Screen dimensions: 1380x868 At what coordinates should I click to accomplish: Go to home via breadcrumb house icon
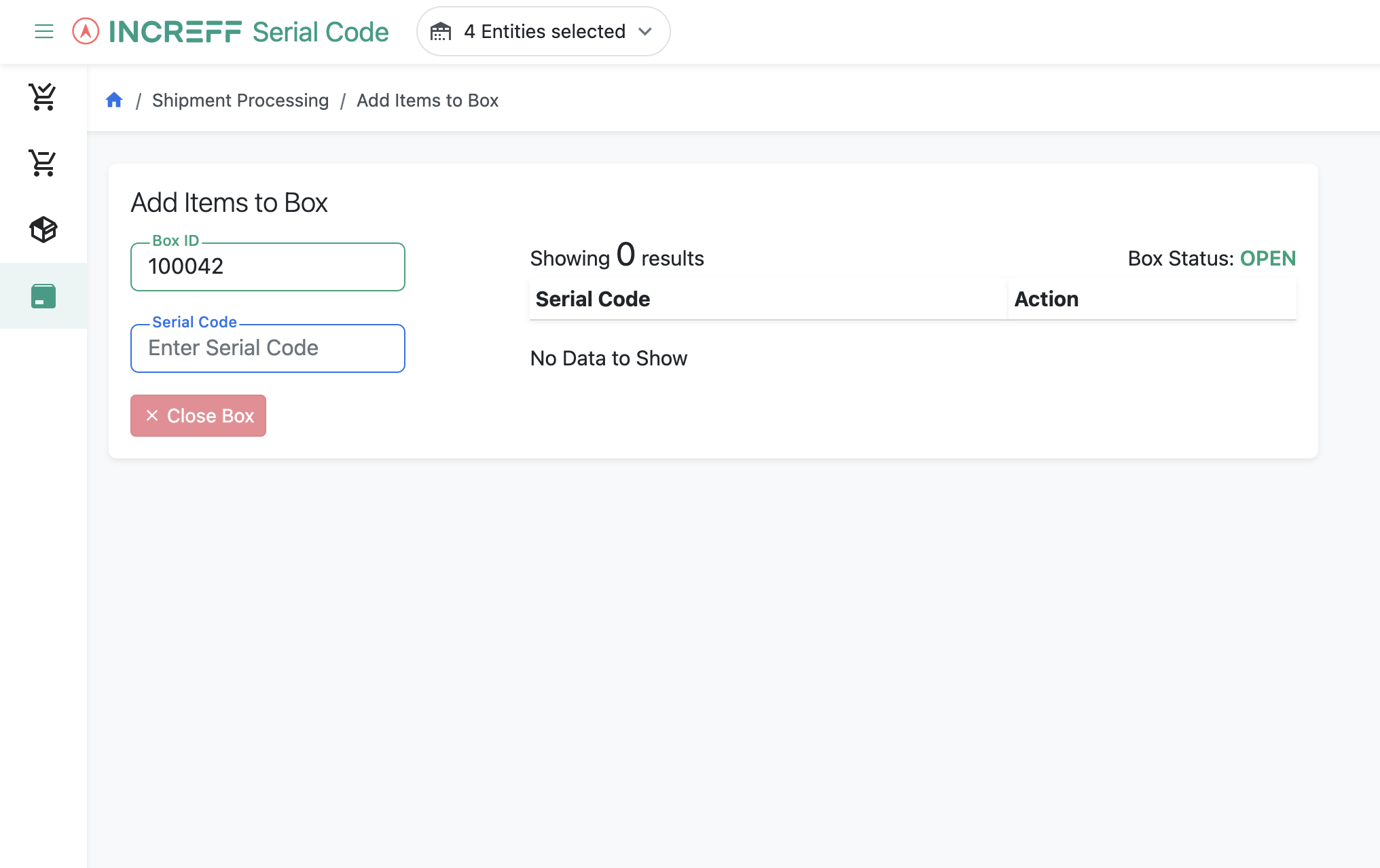(x=114, y=100)
